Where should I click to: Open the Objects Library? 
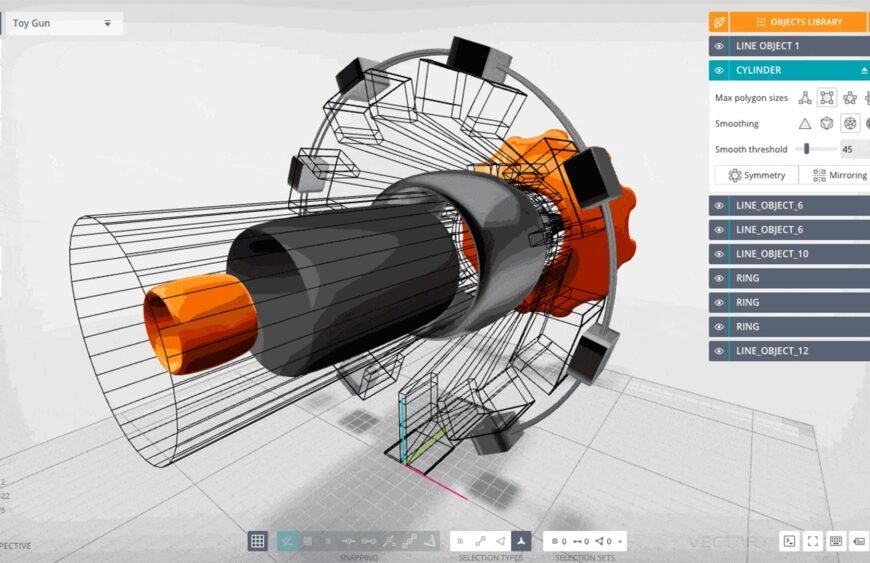(800, 22)
